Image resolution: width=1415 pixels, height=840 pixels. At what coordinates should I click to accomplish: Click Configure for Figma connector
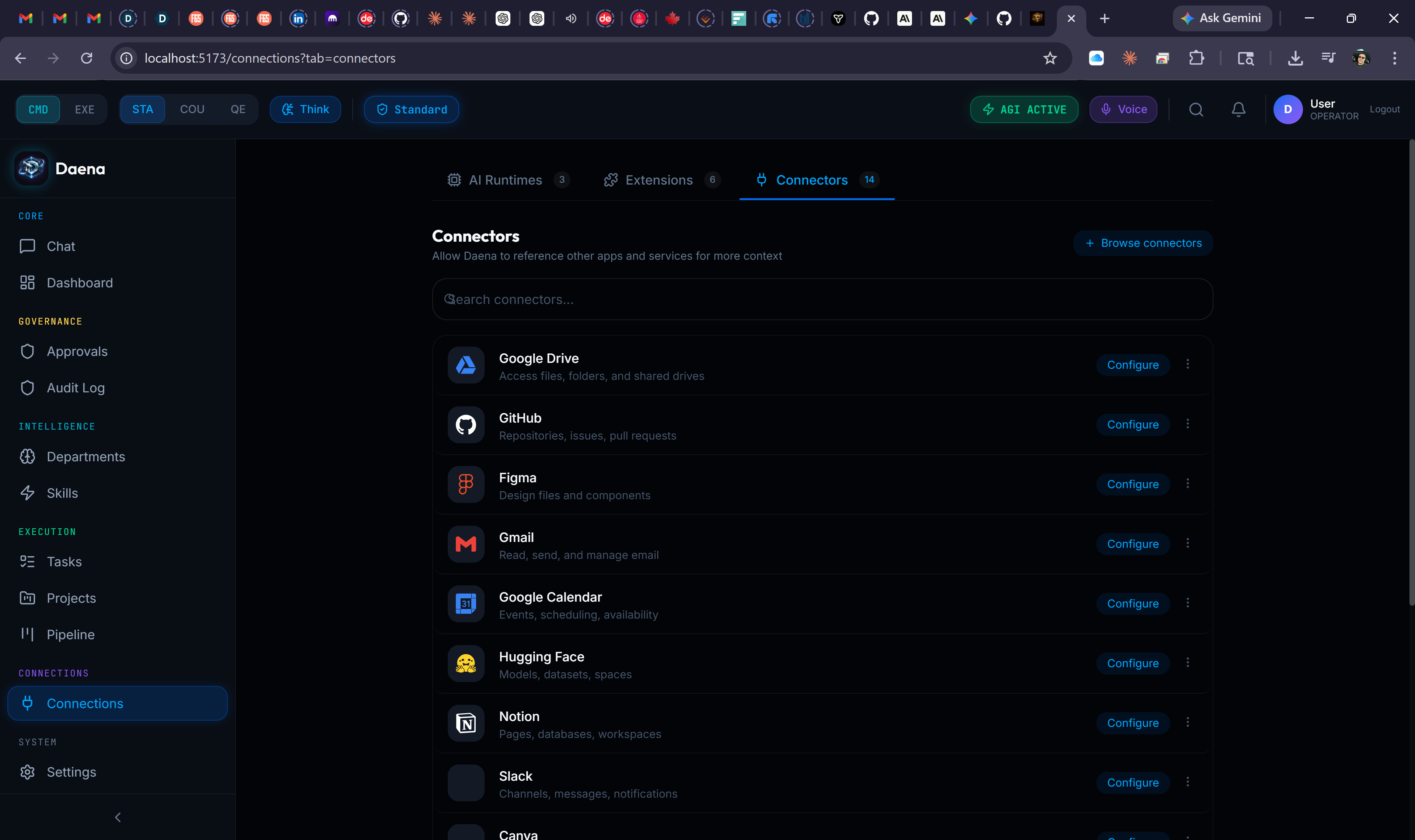pyautogui.click(x=1133, y=484)
